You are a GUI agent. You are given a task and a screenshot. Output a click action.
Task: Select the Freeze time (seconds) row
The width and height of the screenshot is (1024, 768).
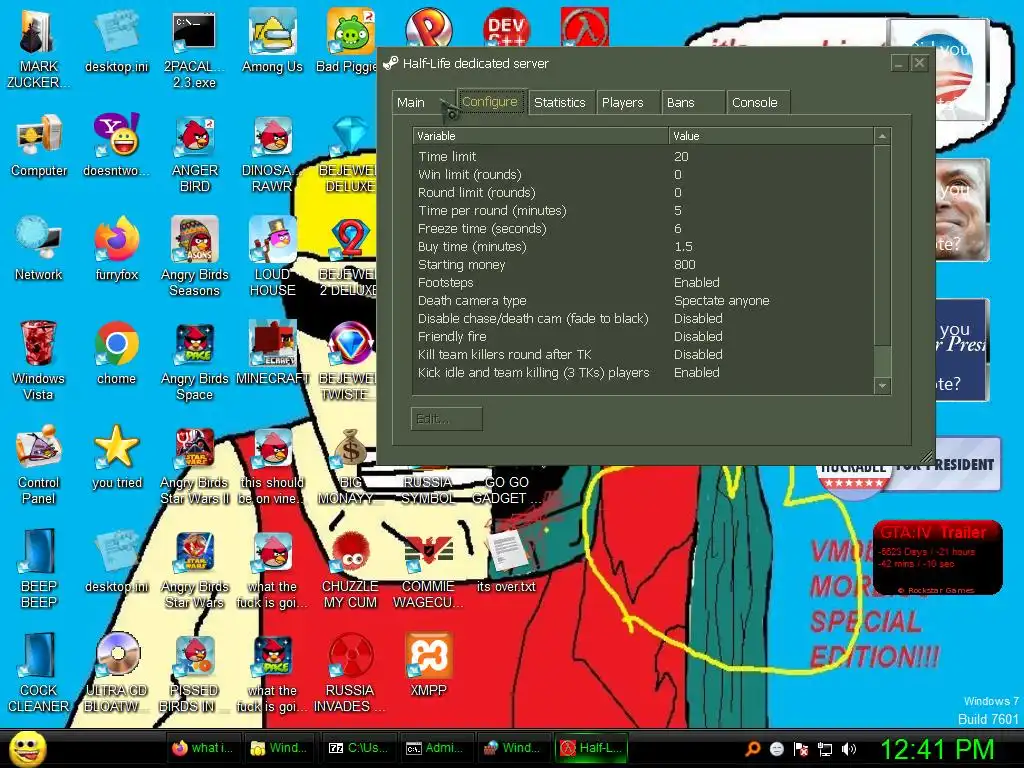pos(644,229)
